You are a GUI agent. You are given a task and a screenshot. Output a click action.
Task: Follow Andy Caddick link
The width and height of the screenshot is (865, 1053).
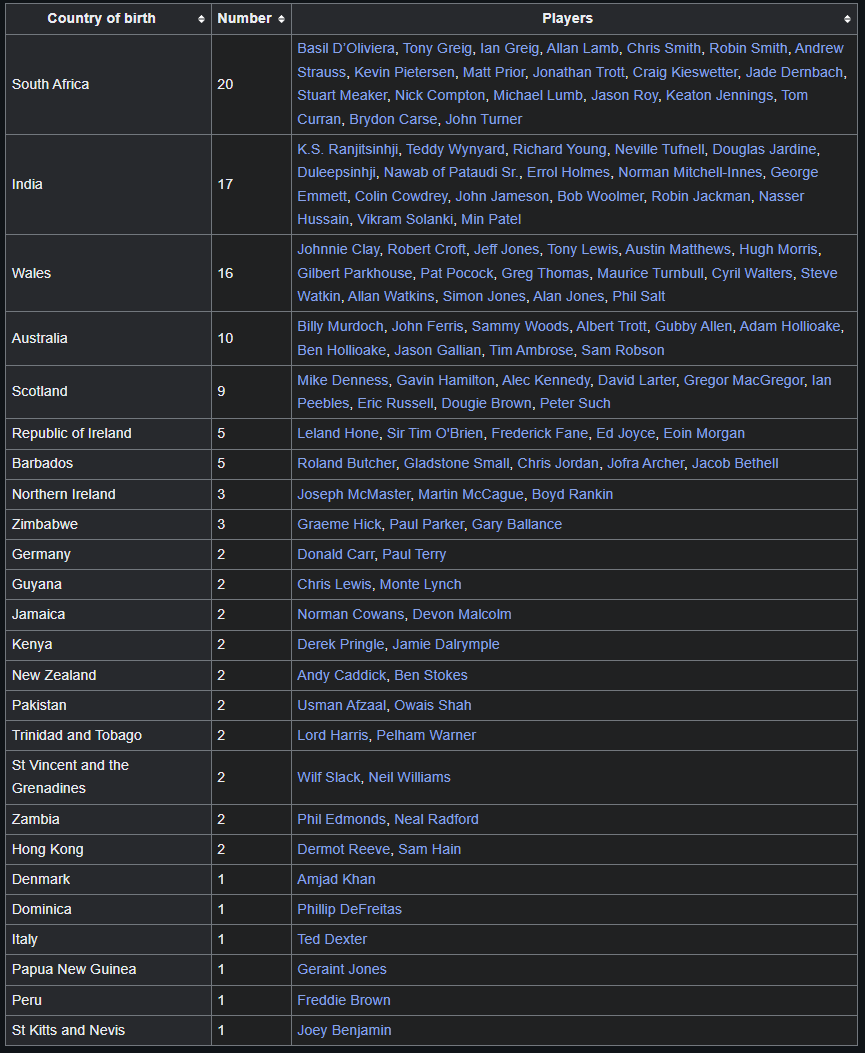[x=342, y=675]
